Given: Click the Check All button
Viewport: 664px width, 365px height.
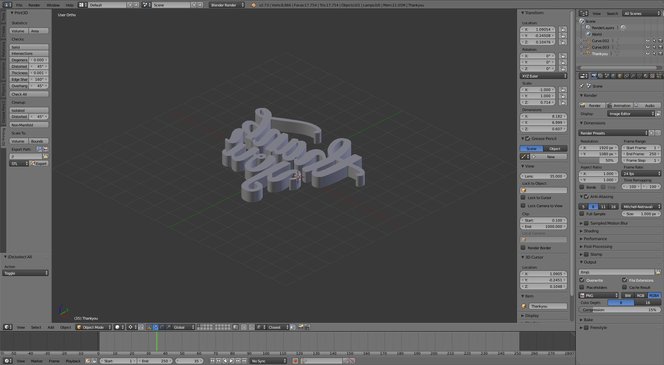Looking at the screenshot, I should [x=29, y=94].
